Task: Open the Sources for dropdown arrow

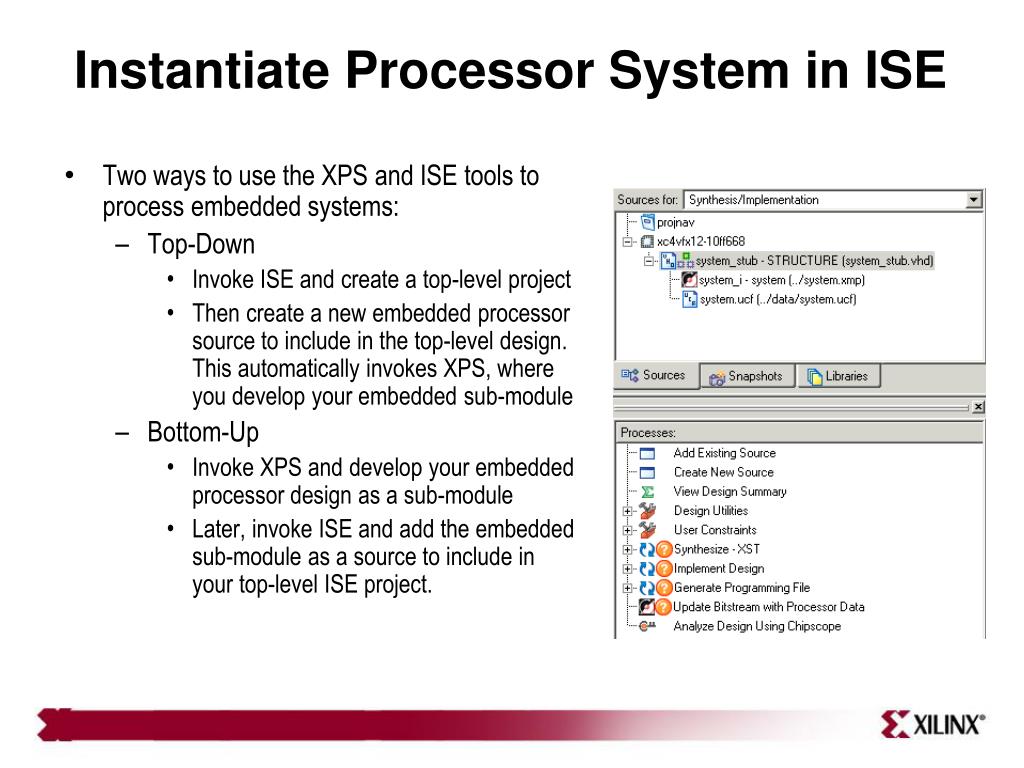Action: pyautogui.click(x=974, y=200)
